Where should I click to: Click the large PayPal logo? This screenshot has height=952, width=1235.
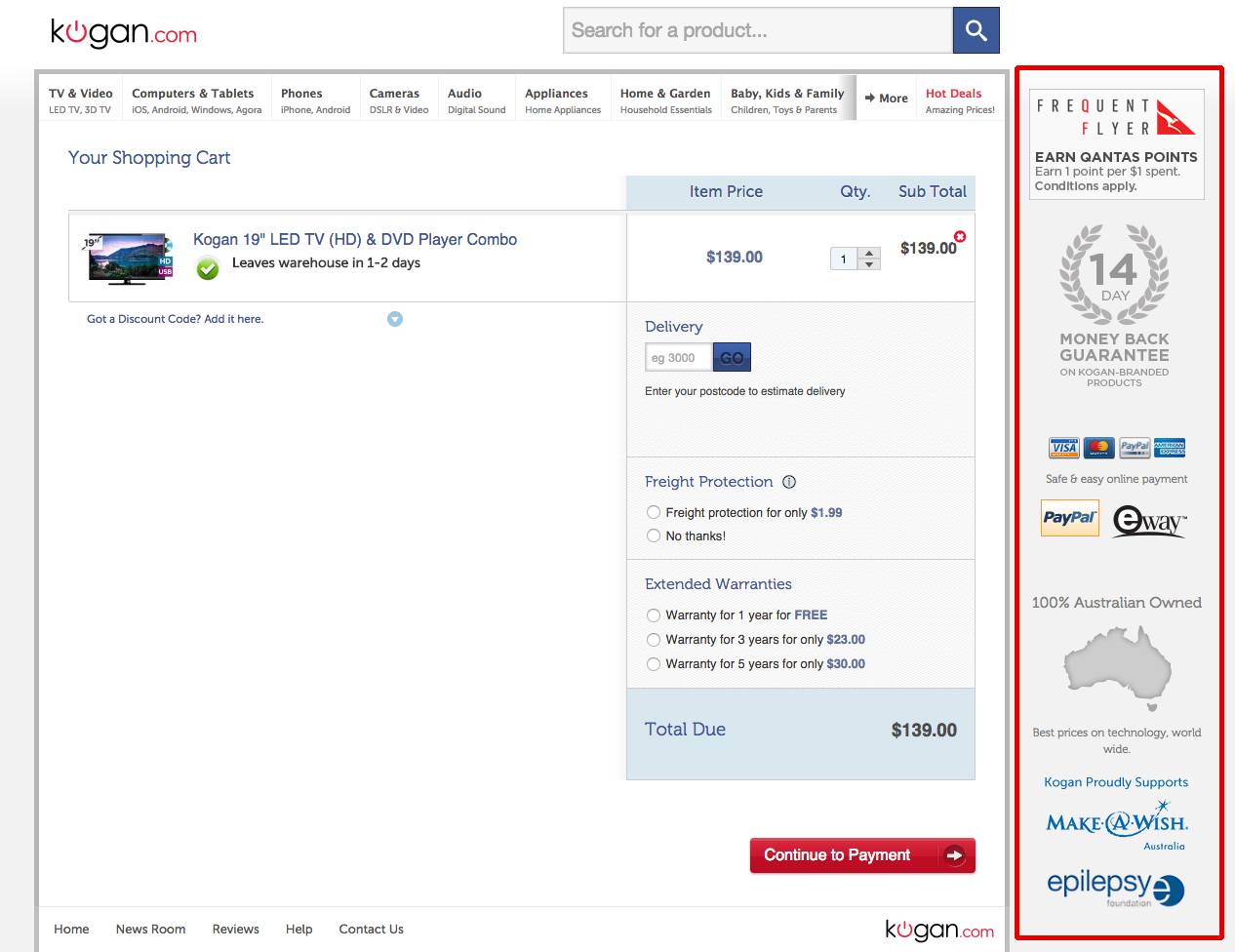1070,518
